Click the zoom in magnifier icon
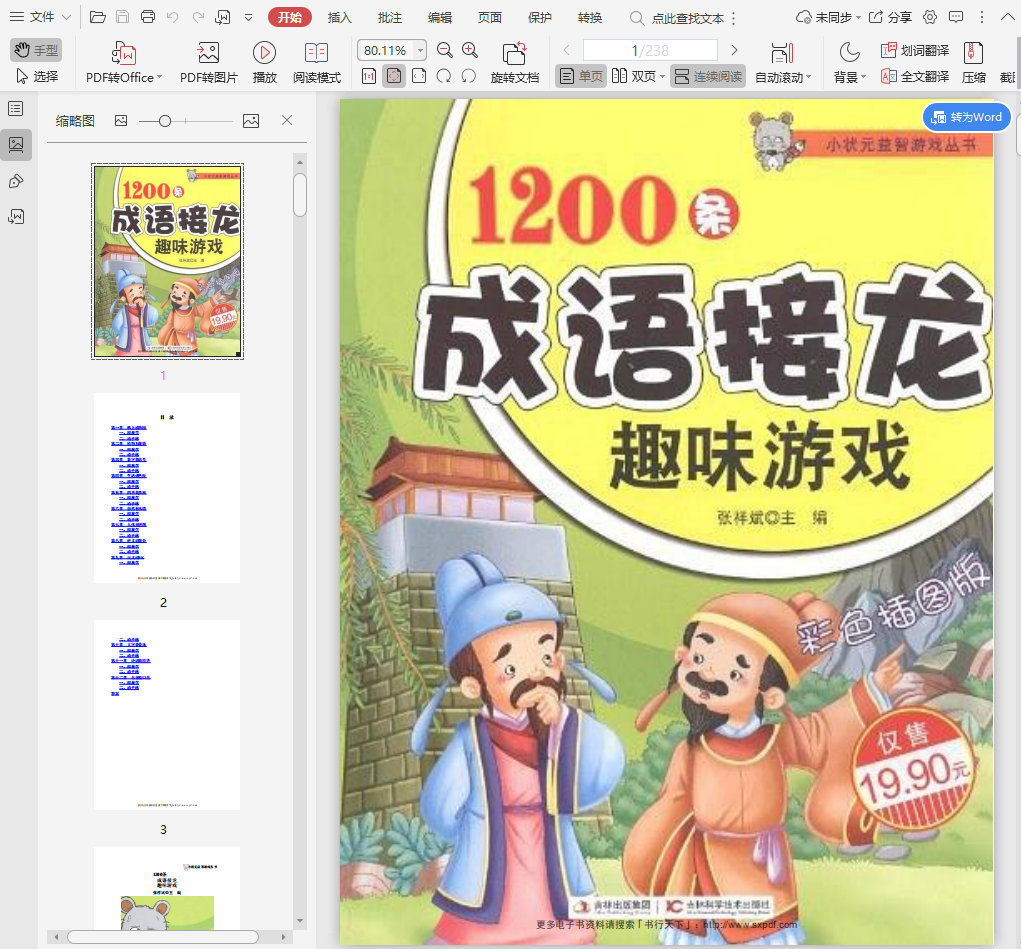 click(x=470, y=51)
